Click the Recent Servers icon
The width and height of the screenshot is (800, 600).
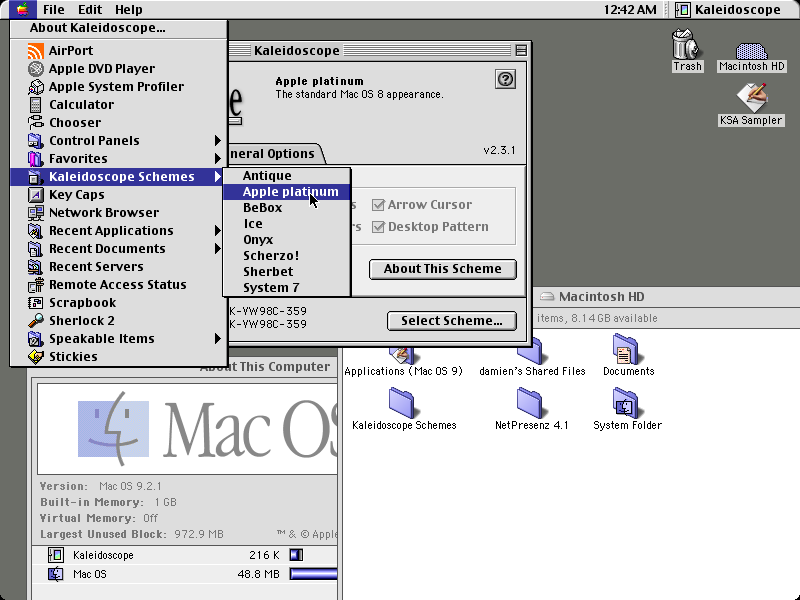(x=36, y=267)
